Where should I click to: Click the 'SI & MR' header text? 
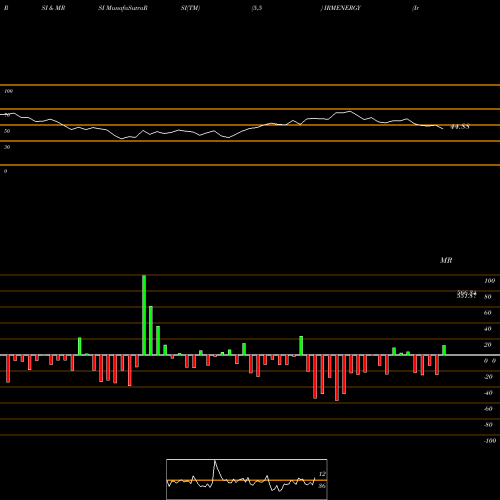click(x=53, y=8)
